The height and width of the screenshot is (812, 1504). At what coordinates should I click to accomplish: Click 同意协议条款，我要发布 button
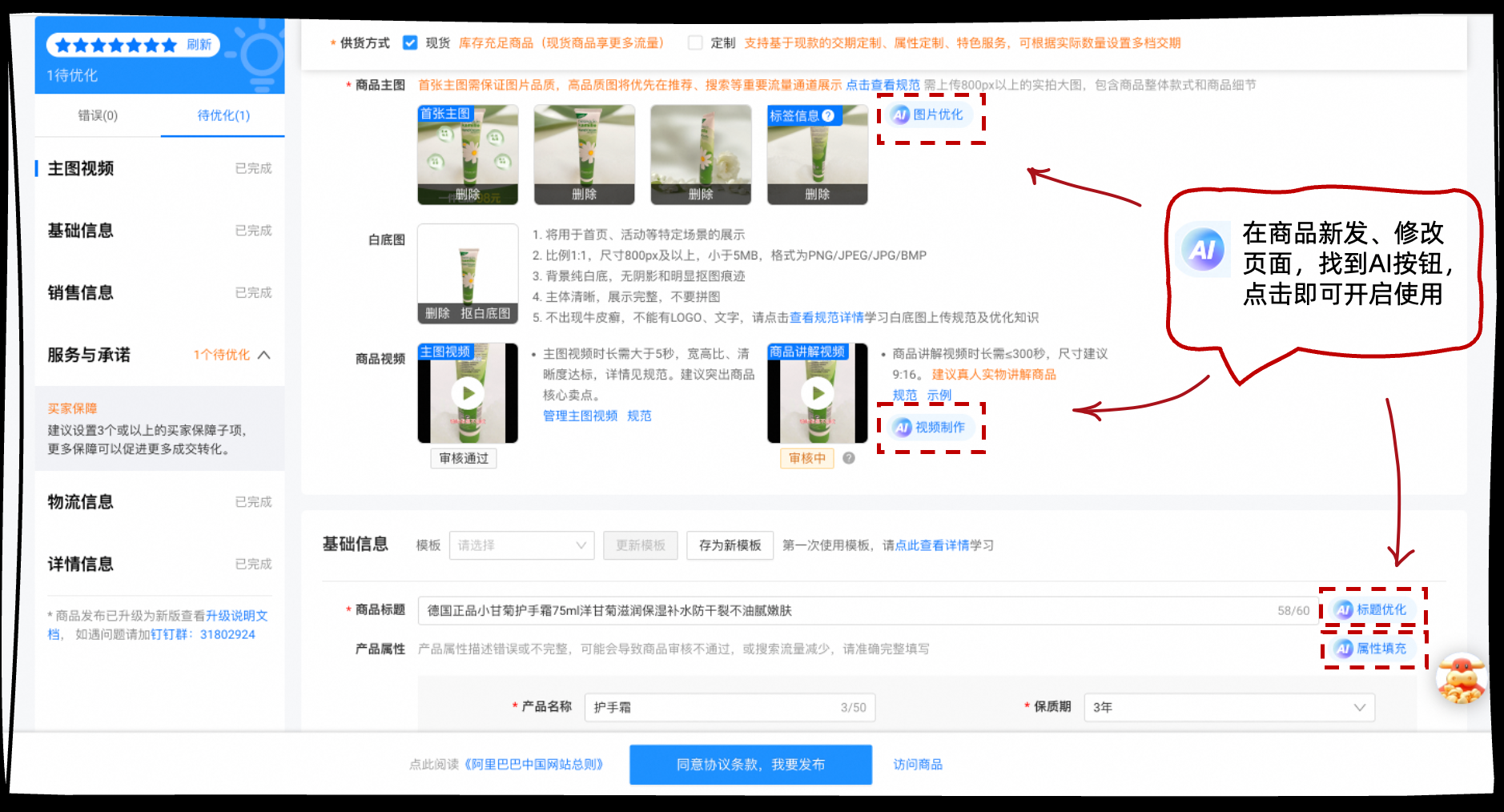[x=750, y=765]
